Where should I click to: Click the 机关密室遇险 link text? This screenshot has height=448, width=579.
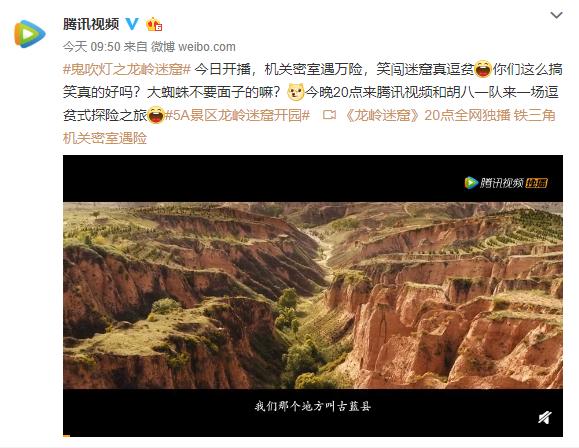pos(105,138)
